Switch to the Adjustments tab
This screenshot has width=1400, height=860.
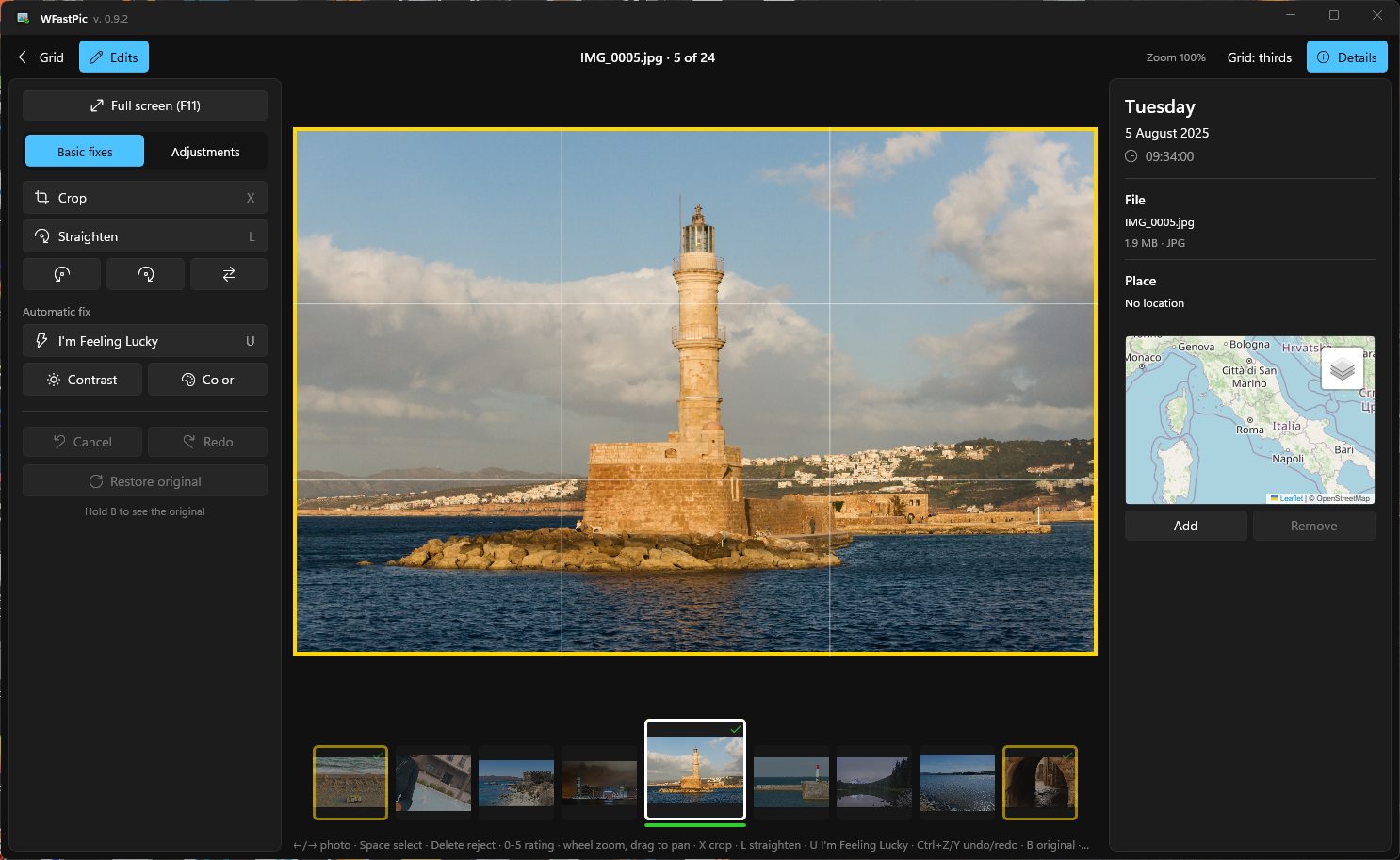click(x=205, y=152)
